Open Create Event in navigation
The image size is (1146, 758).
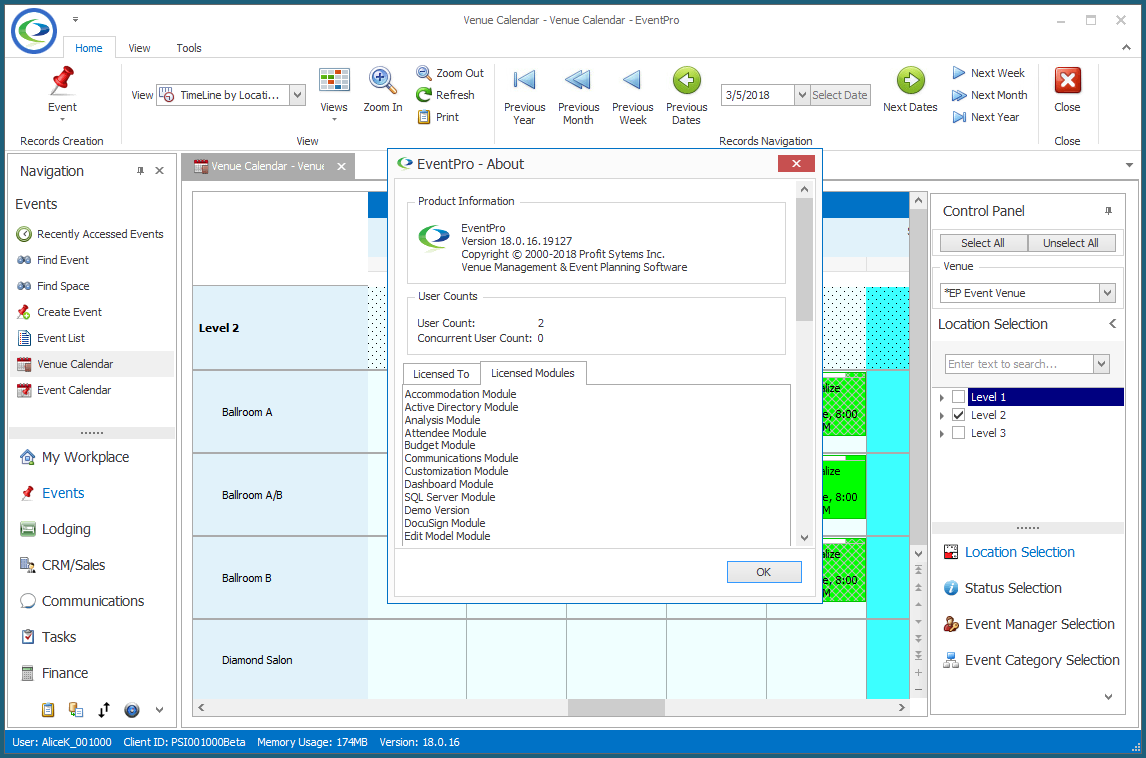click(x=60, y=312)
